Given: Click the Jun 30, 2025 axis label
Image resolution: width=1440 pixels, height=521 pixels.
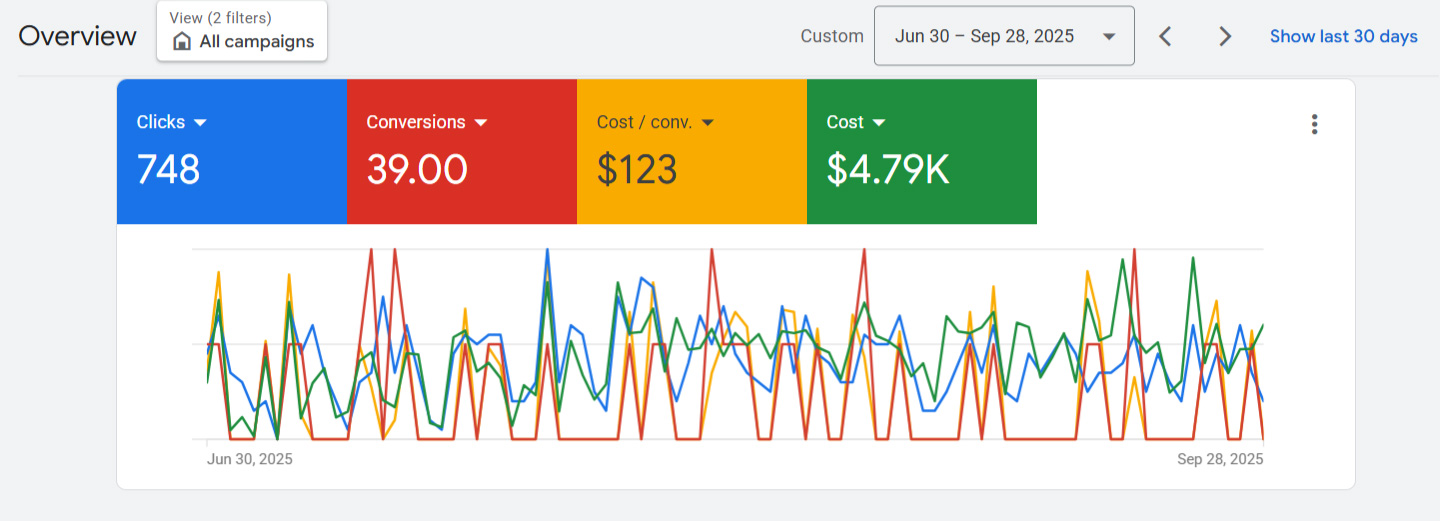Looking at the screenshot, I should point(250,459).
